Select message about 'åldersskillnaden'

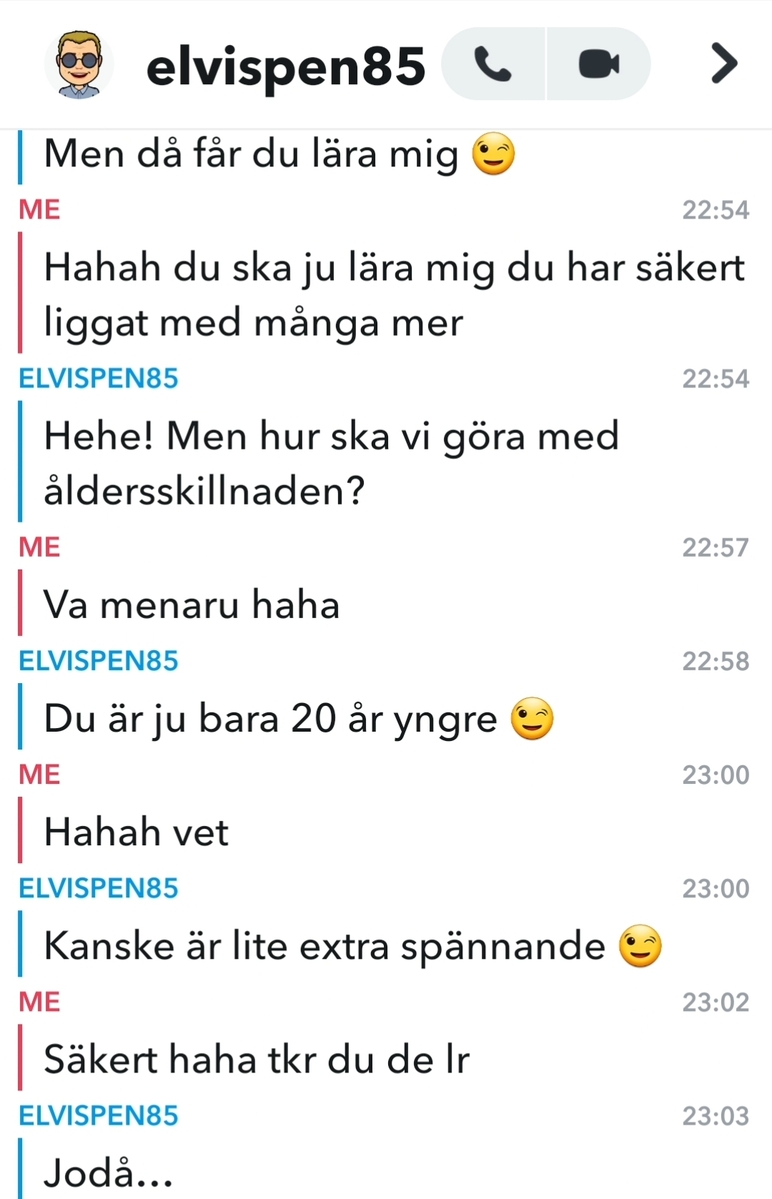[331, 463]
